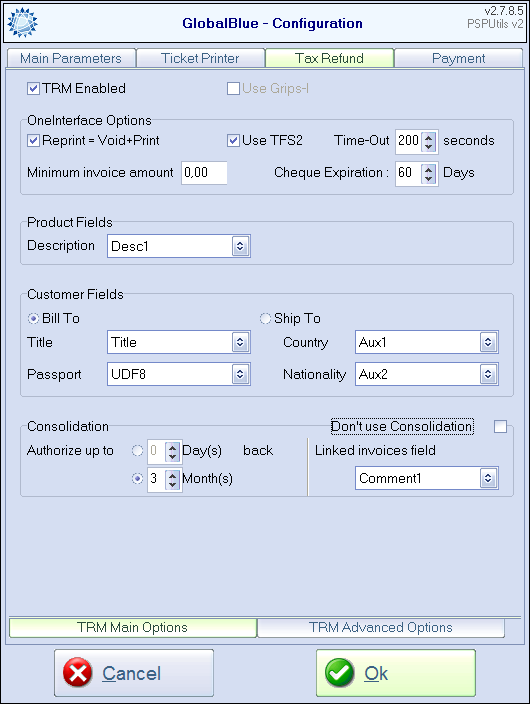Viewport: 530px width, 704px height.
Task: Switch to the Ticket Printer tab
Action: pos(200,58)
